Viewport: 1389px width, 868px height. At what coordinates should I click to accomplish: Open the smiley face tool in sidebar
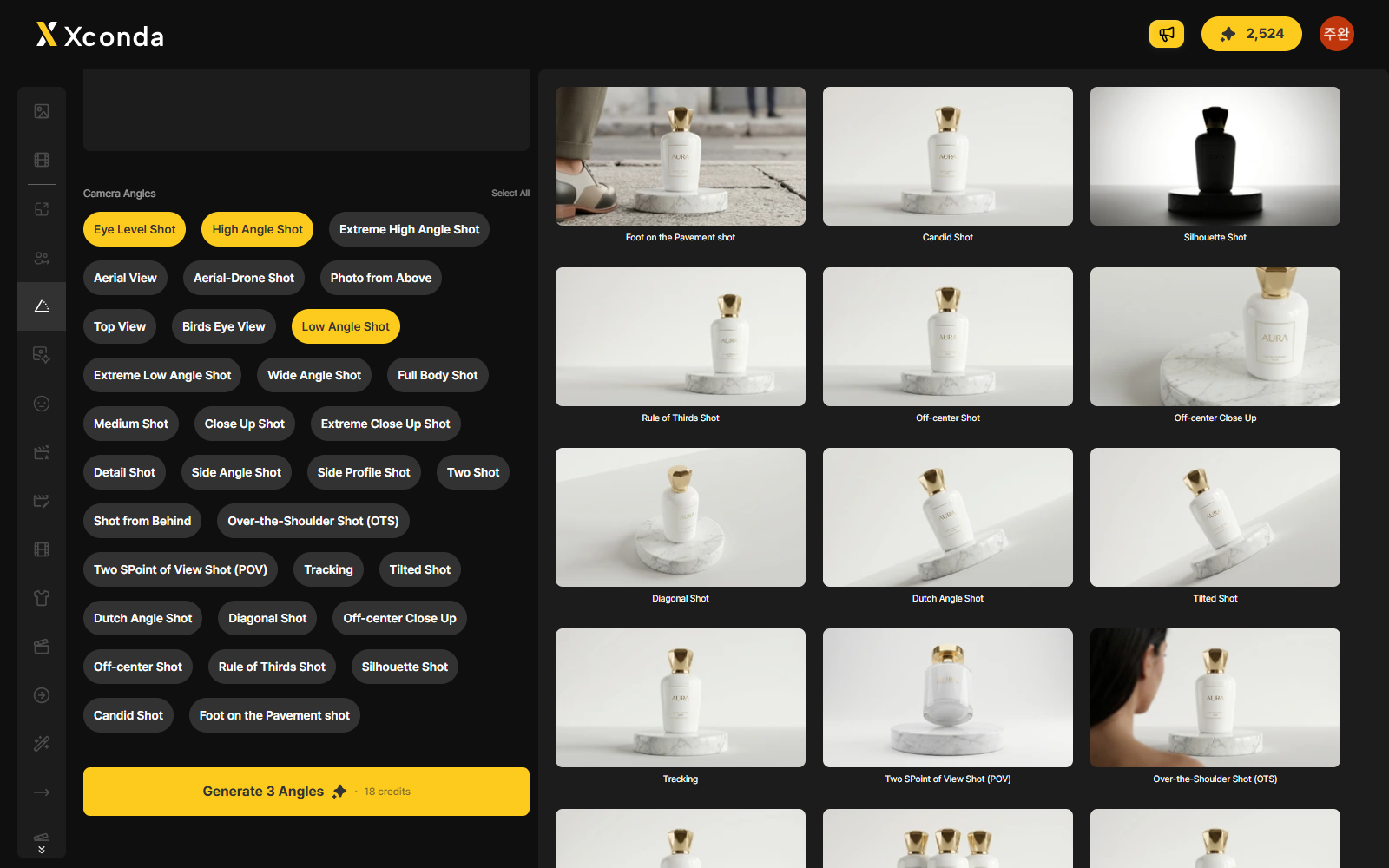point(42,404)
